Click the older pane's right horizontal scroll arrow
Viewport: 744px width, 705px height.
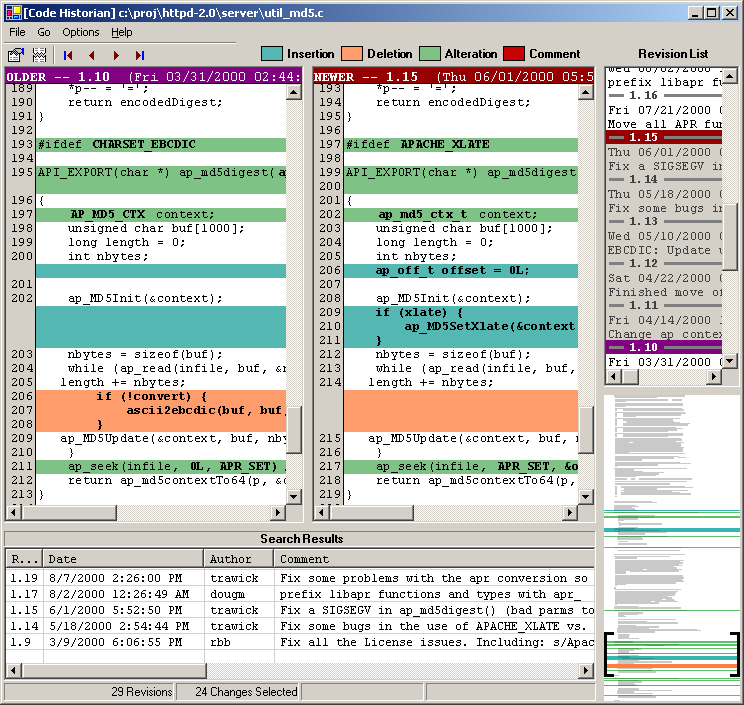tap(278, 512)
